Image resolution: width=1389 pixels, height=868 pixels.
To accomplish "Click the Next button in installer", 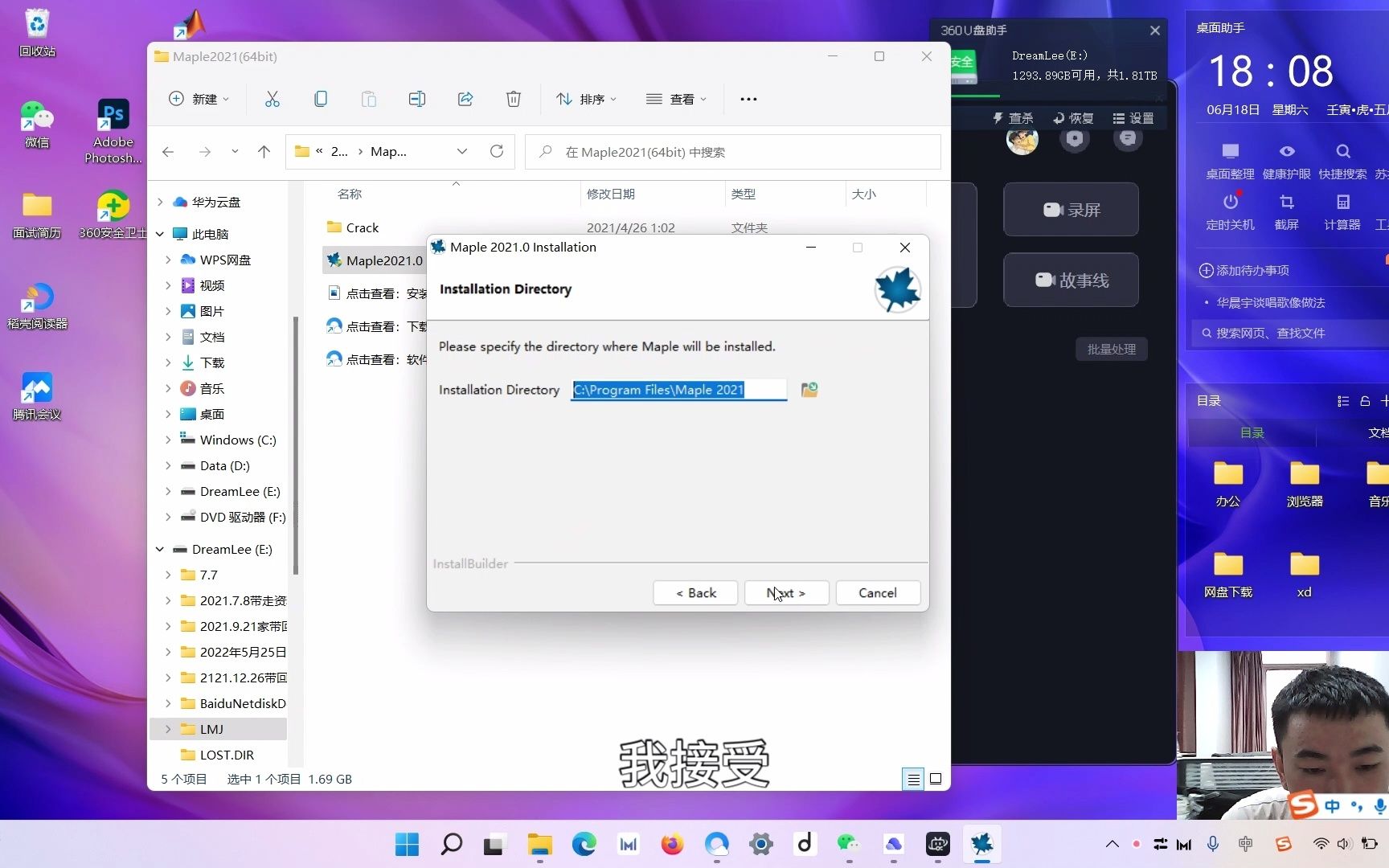I will (786, 593).
